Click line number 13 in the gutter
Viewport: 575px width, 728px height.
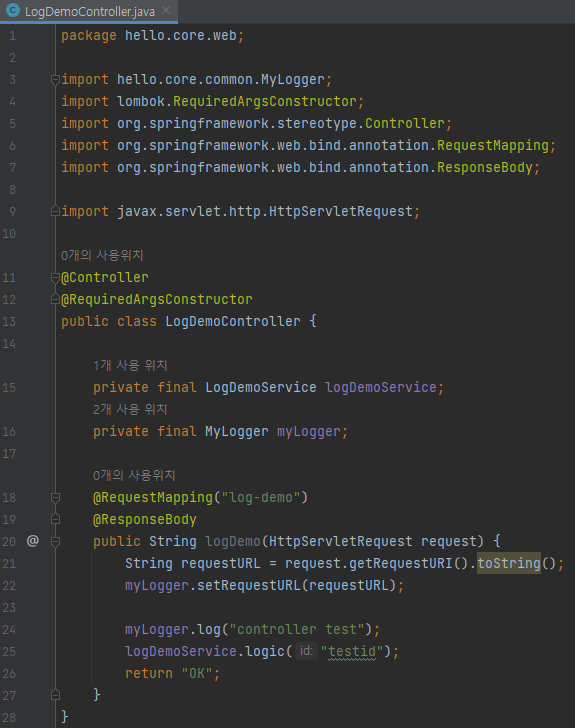pos(9,321)
